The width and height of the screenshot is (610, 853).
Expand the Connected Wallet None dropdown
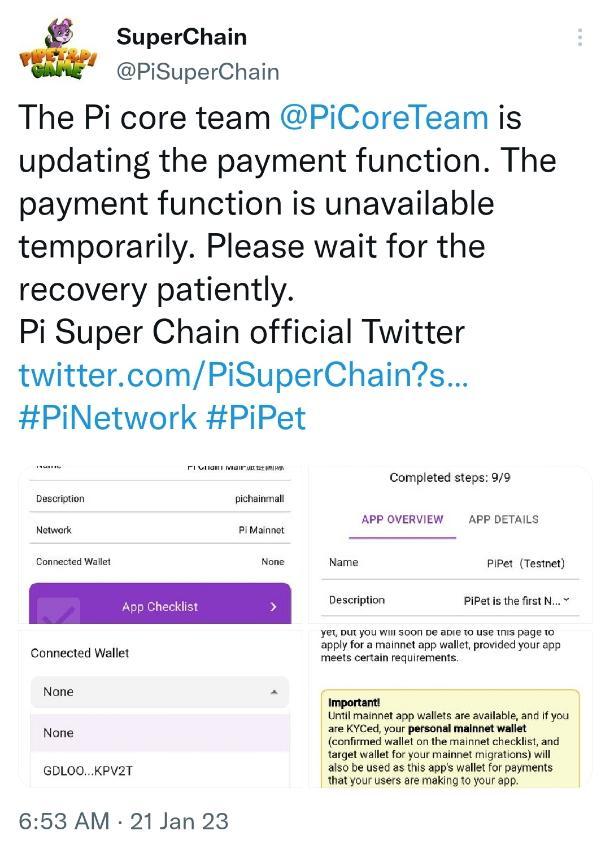point(160,692)
